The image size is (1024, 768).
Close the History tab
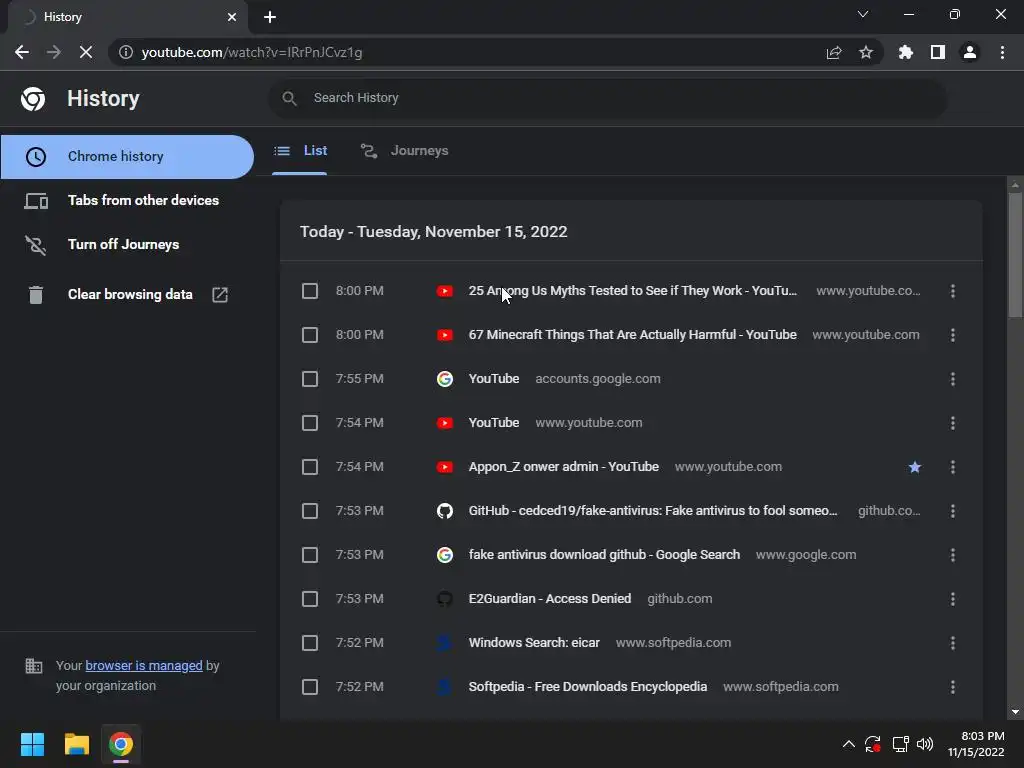click(232, 17)
